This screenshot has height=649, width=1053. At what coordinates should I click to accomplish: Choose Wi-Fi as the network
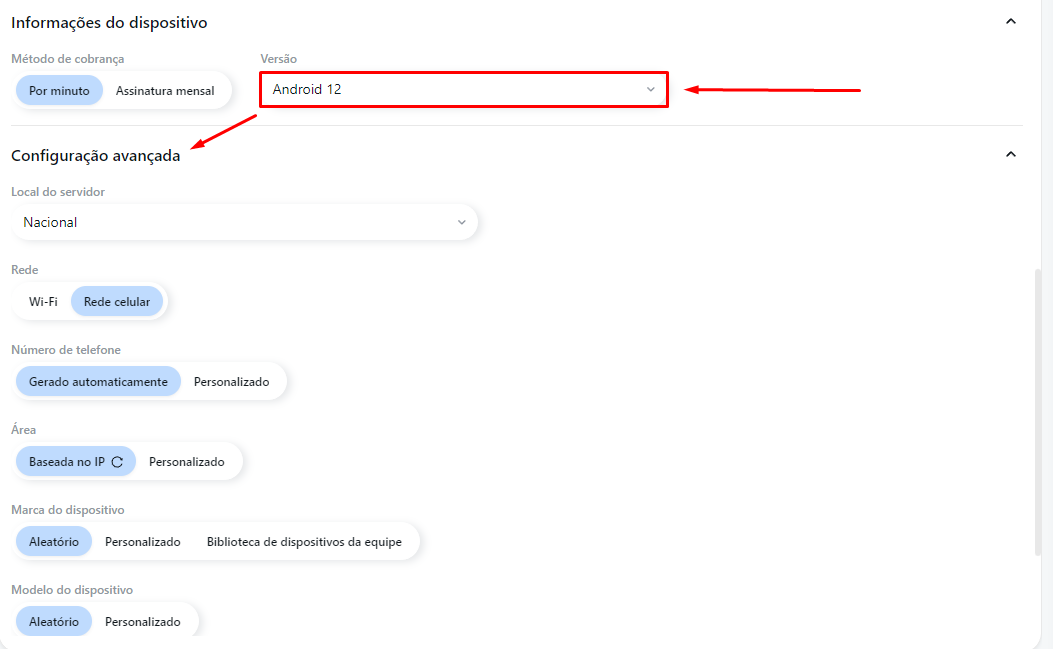[43, 302]
